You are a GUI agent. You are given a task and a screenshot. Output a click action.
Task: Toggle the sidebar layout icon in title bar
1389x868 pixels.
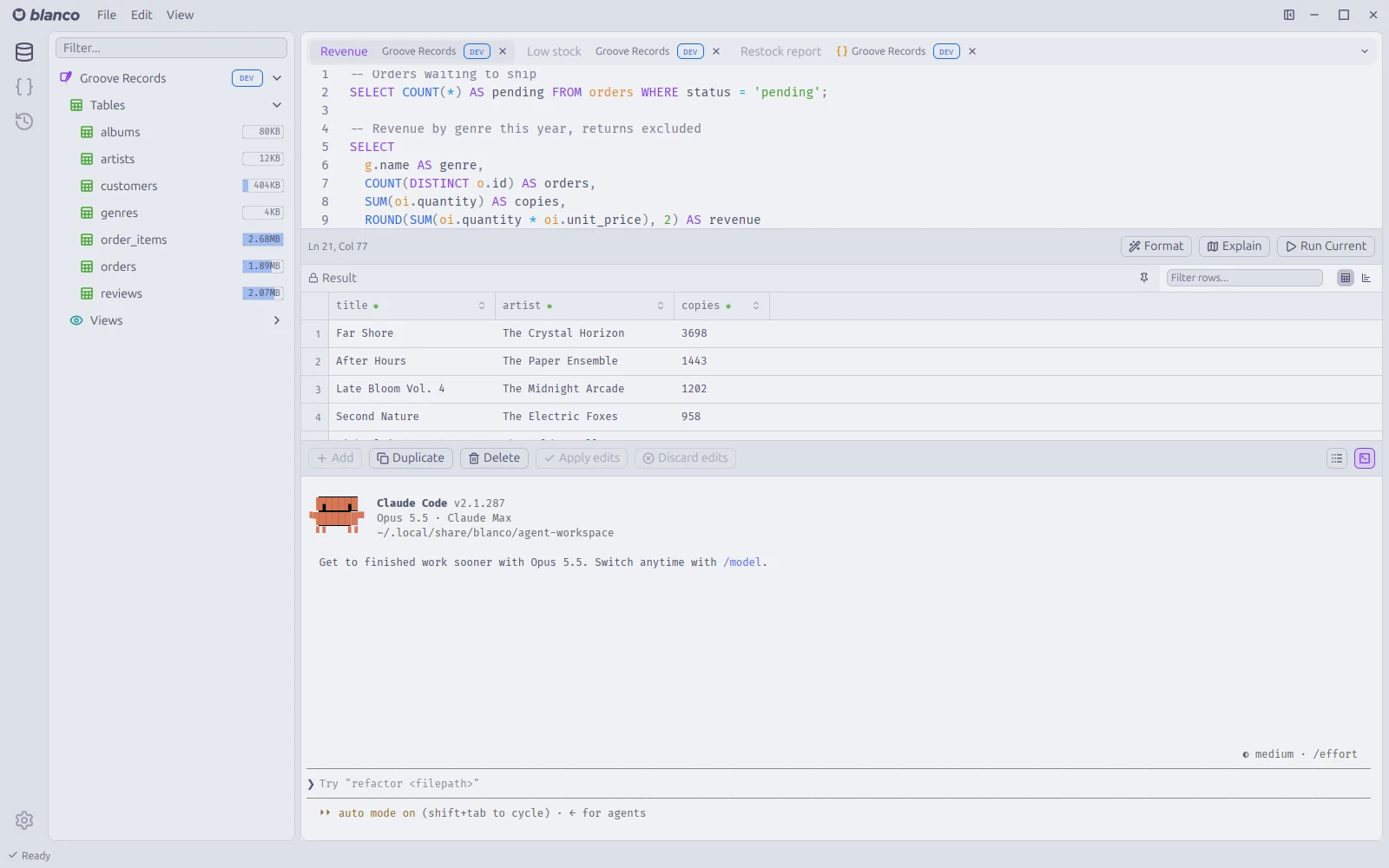[1289, 15]
